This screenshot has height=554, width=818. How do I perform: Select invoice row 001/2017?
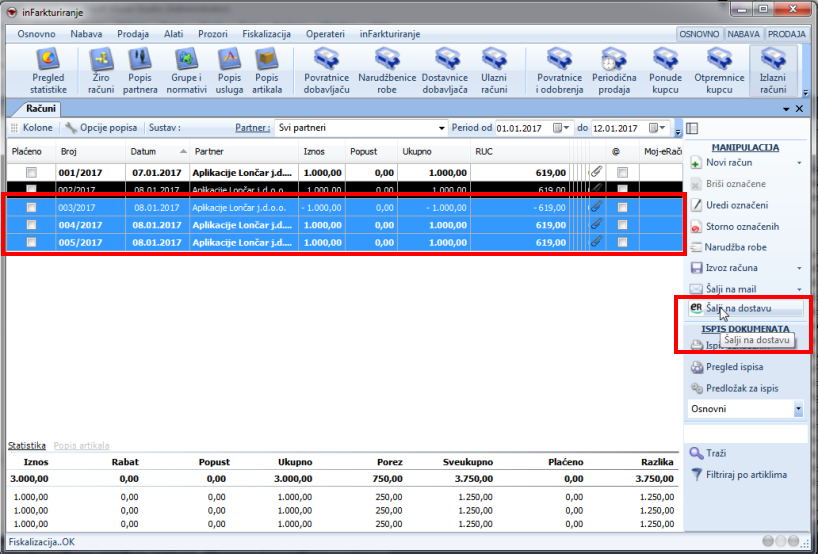coord(344,173)
